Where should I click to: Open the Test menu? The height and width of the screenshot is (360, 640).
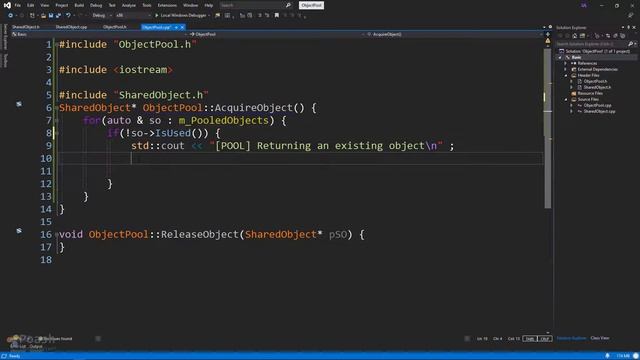point(112,5)
